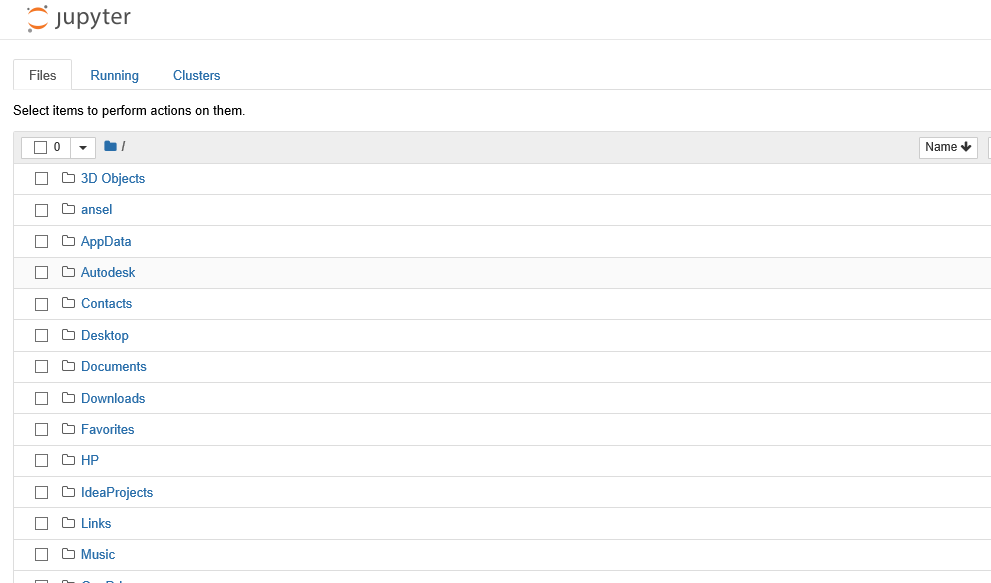Click the folder icon beside IdeaProjects
Viewport: 991px width, 583px height.
coord(68,492)
